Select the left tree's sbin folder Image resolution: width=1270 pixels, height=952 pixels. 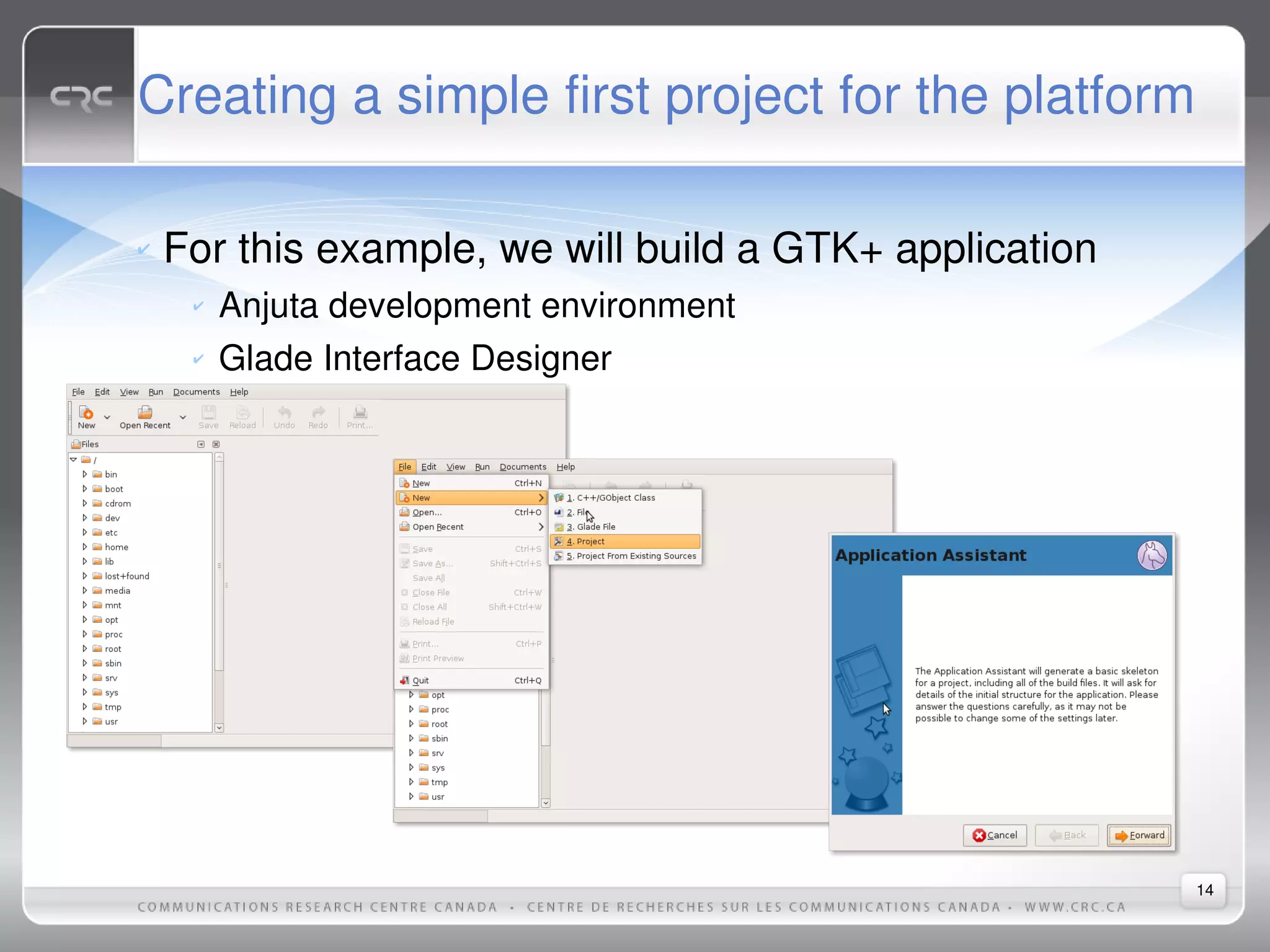113,663
